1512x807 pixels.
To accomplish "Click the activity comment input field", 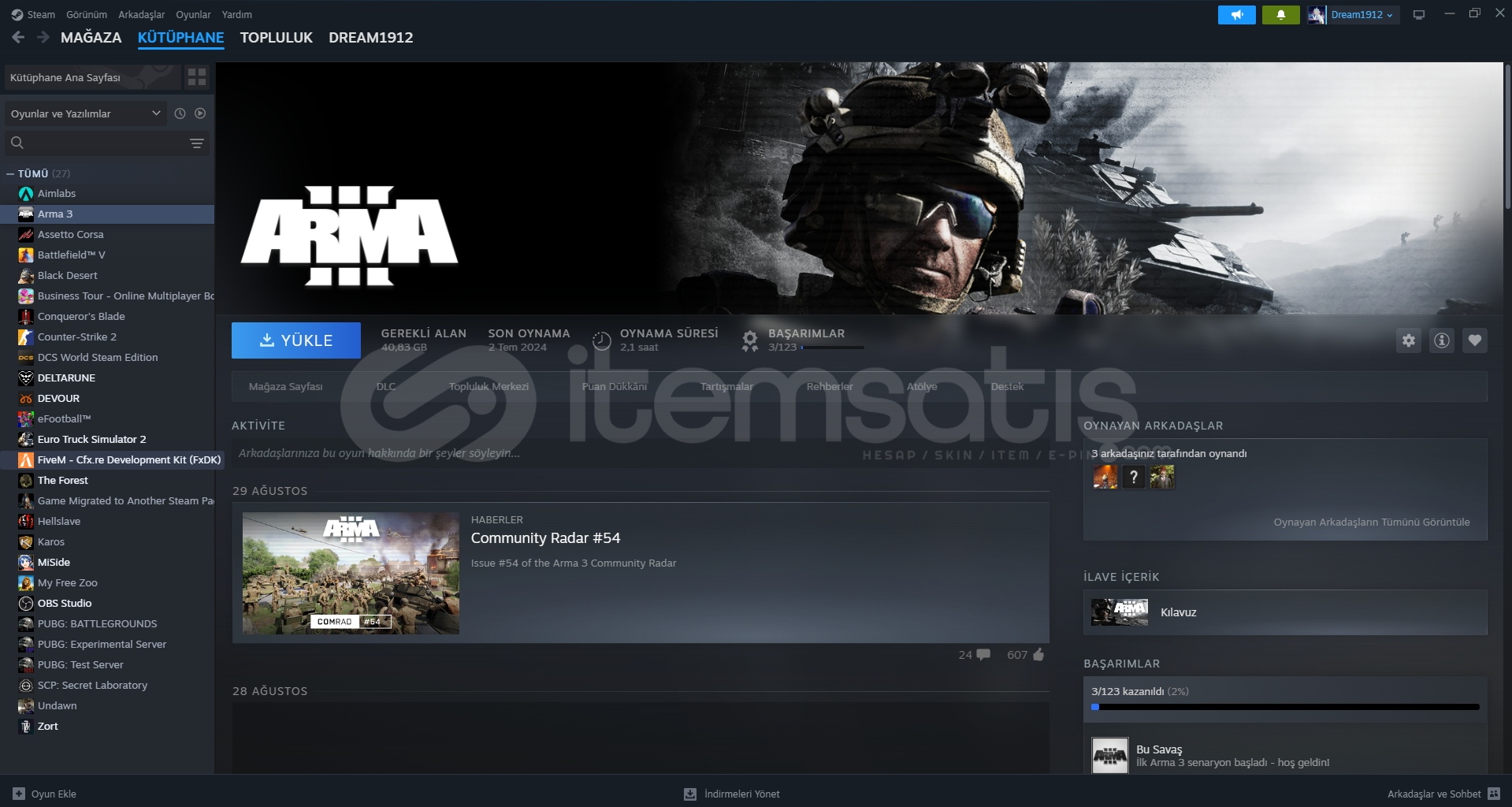I will [x=640, y=453].
